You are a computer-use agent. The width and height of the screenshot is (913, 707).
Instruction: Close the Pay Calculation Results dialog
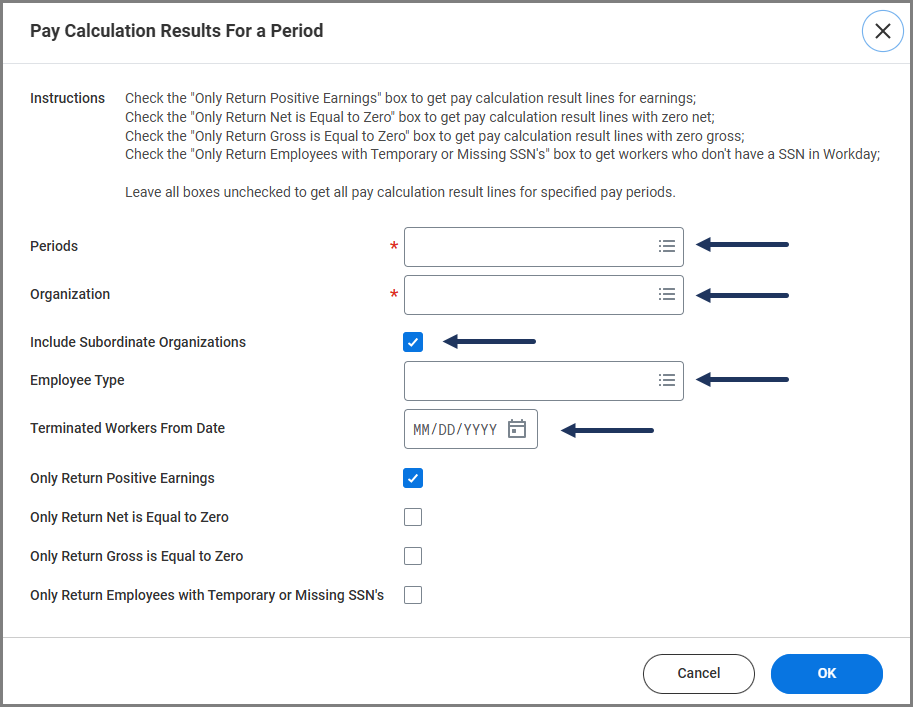point(882,31)
